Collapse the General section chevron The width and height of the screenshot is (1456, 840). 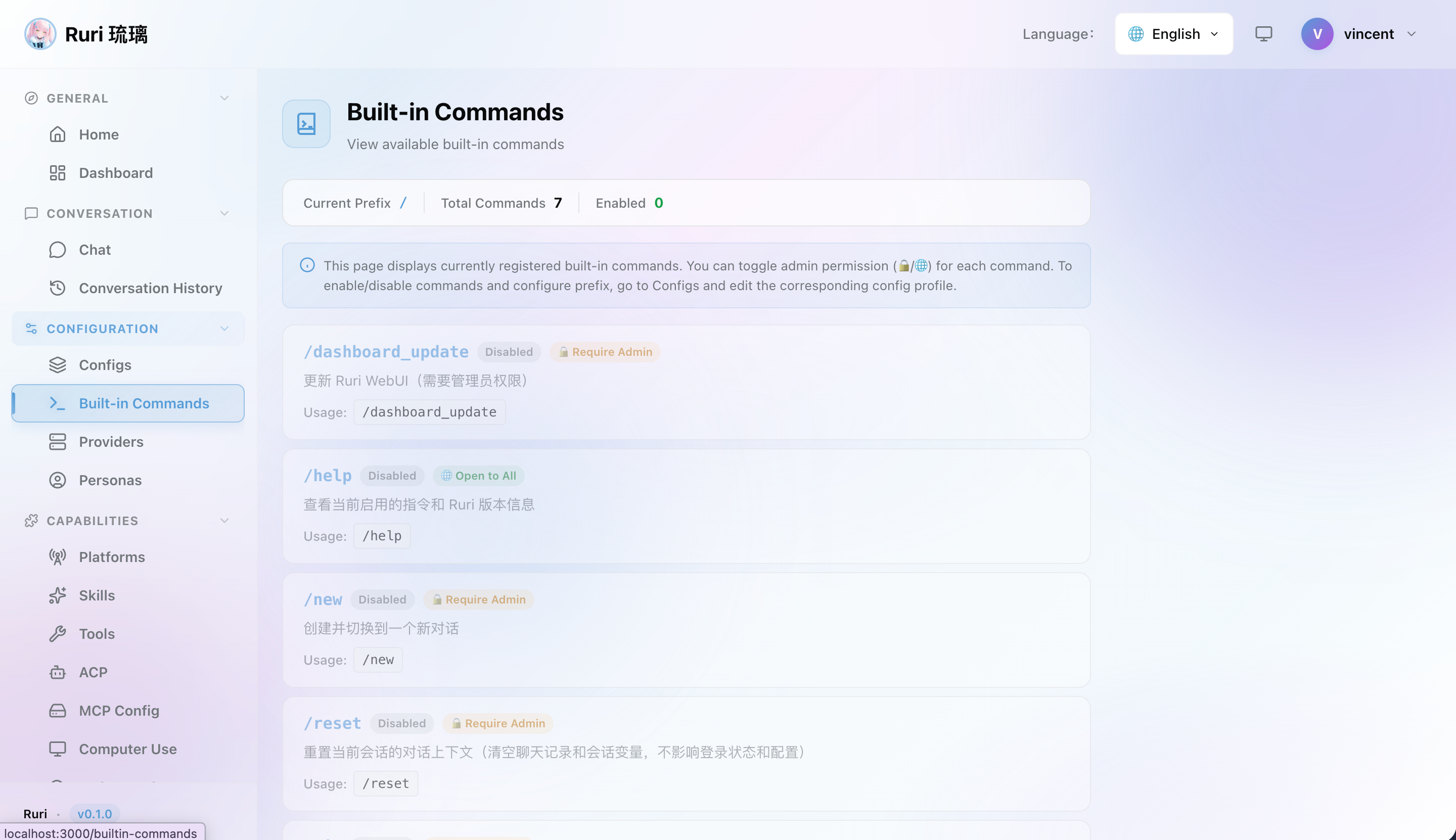click(x=224, y=98)
